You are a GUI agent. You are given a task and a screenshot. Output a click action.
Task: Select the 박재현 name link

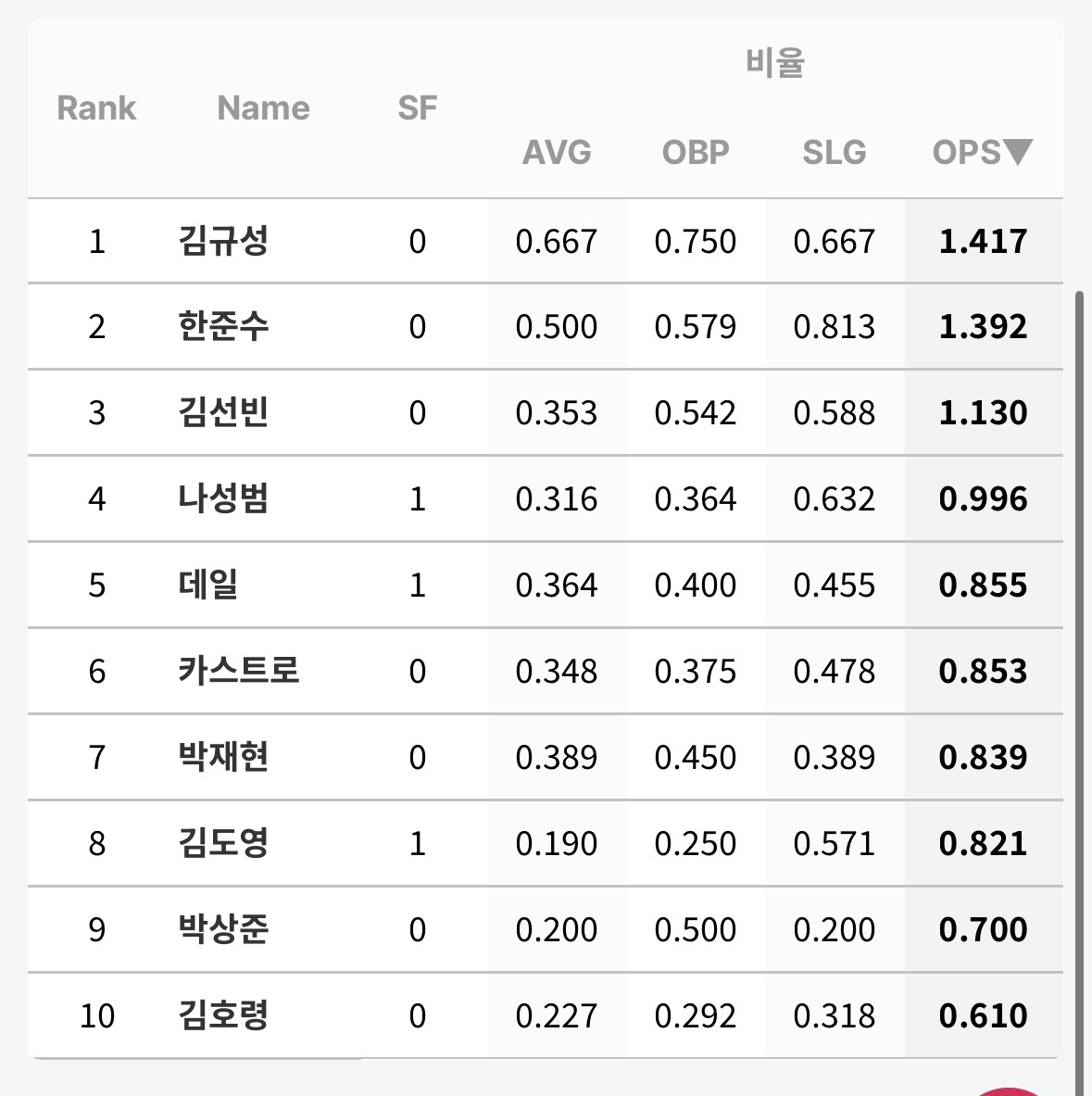pos(223,758)
